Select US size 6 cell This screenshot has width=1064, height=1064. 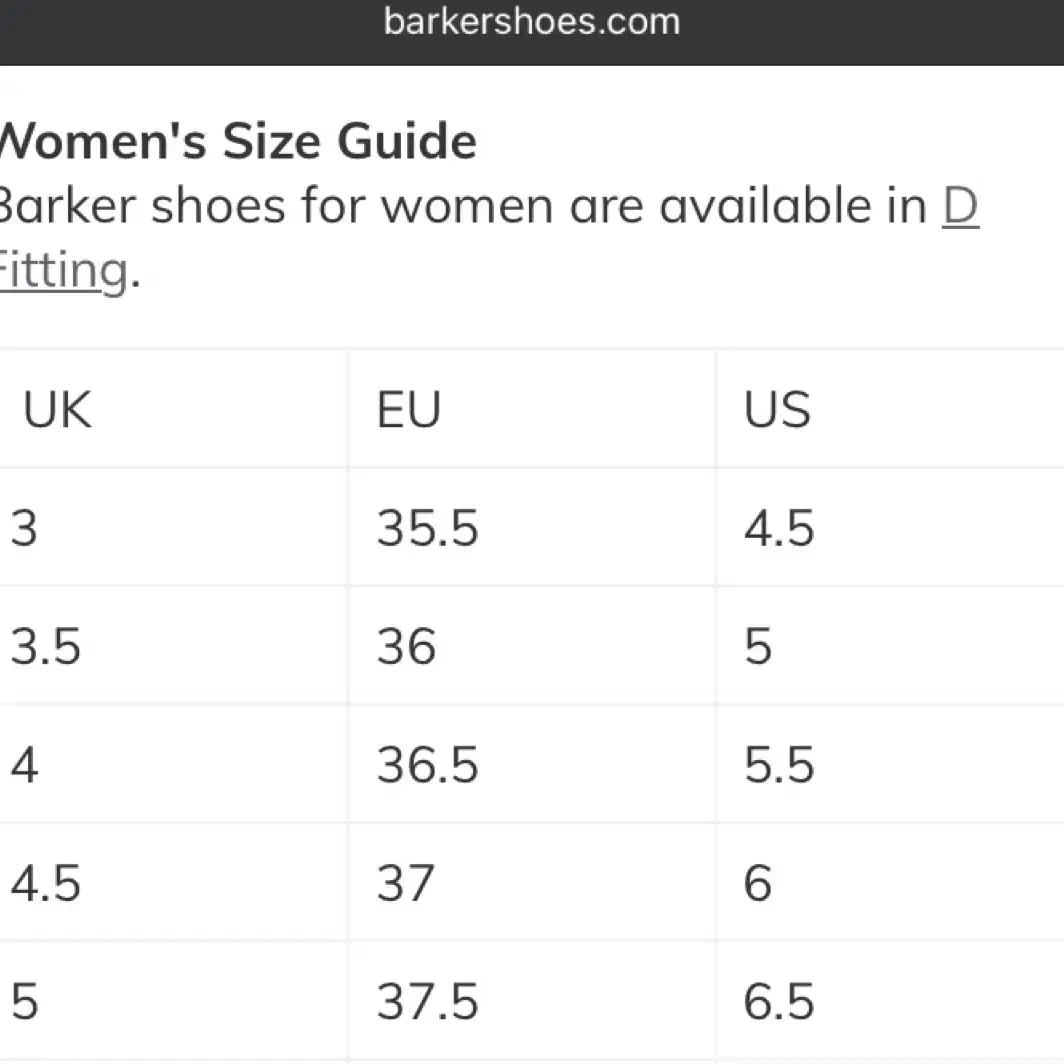click(x=890, y=882)
